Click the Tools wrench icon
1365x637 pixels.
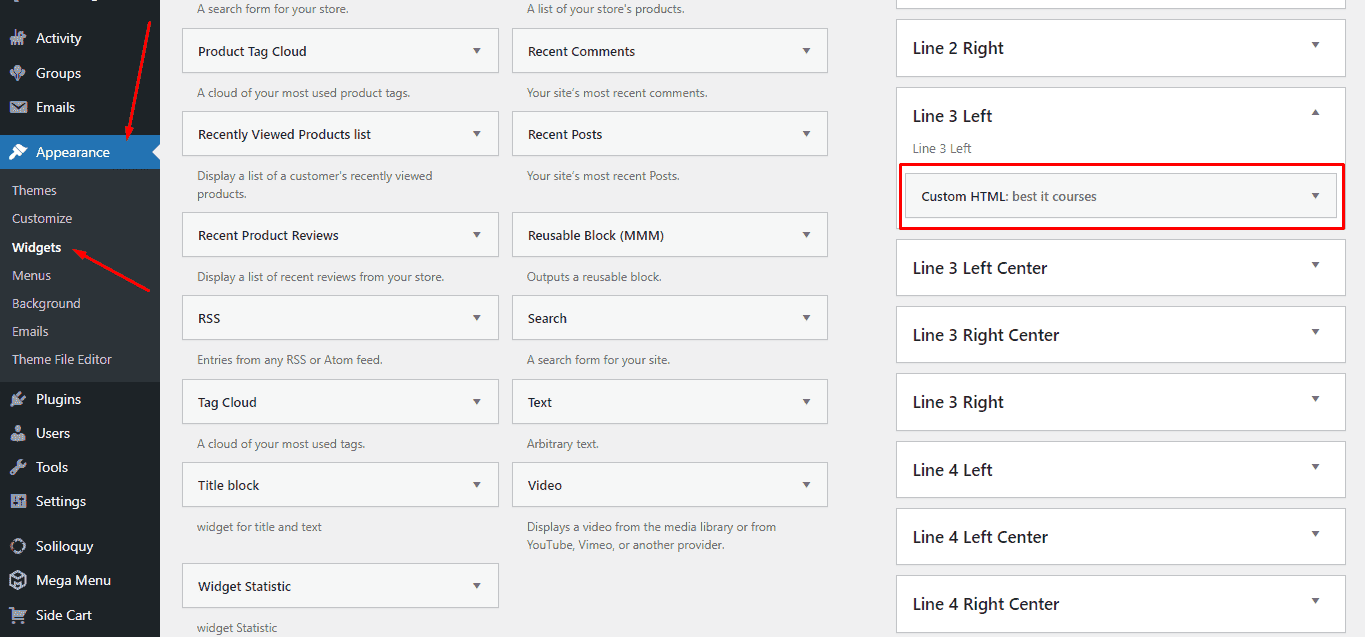[18, 467]
